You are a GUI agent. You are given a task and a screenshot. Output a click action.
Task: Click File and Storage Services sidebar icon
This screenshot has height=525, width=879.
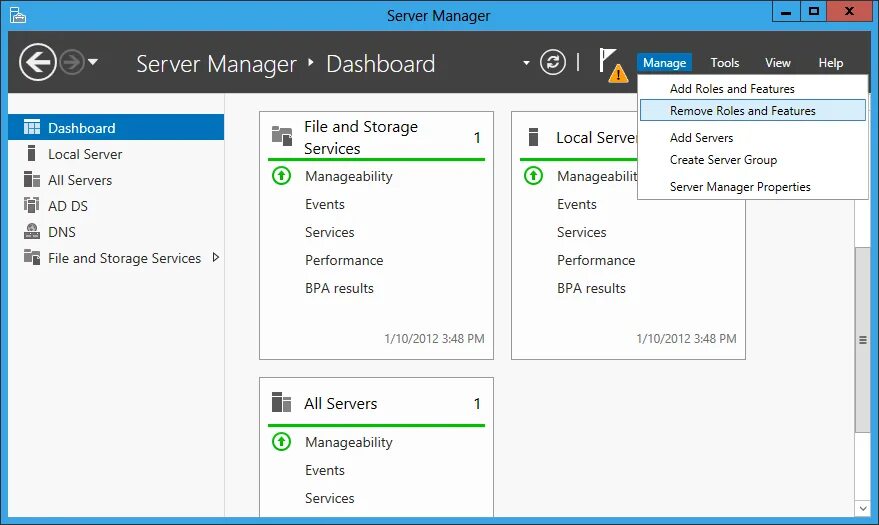(32, 257)
